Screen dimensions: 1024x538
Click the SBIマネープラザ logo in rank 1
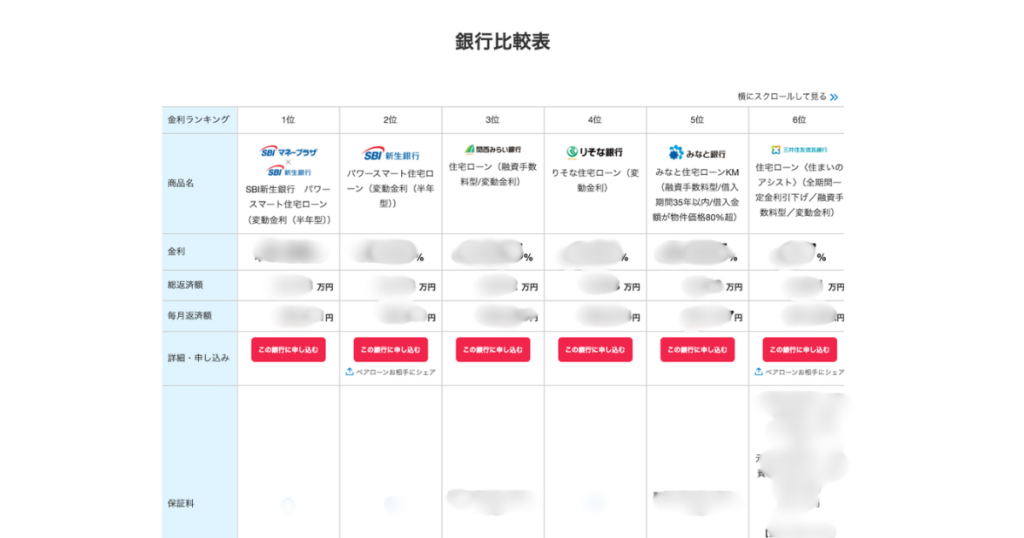pyautogui.click(x=288, y=152)
